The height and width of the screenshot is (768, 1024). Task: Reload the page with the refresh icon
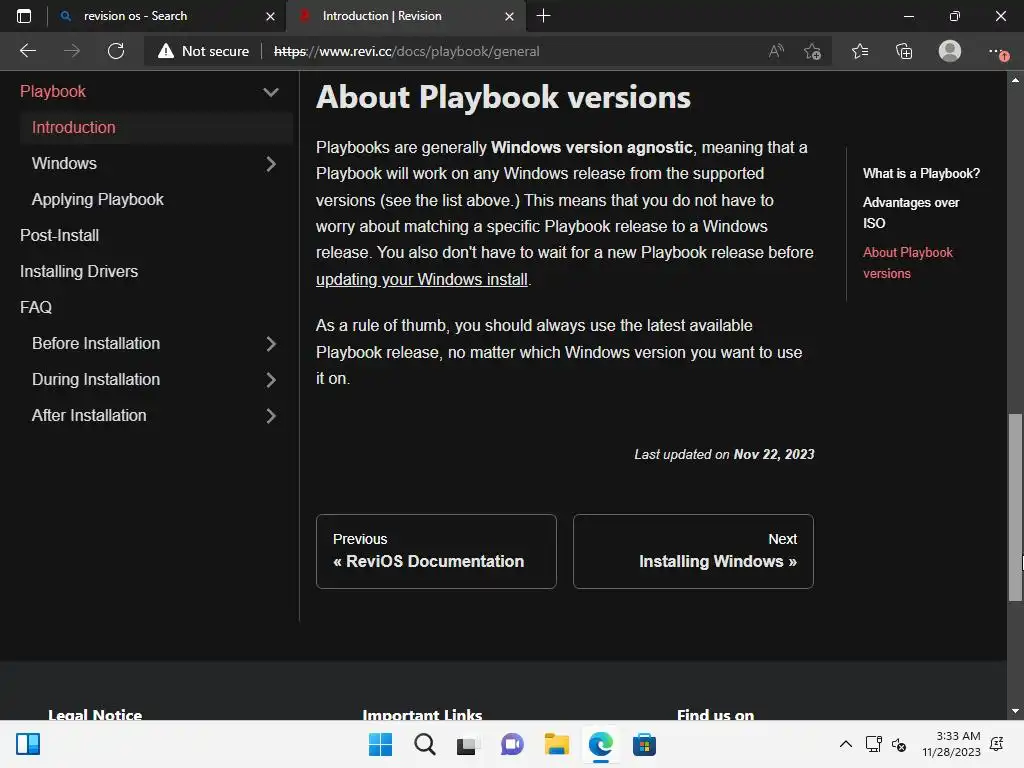(x=116, y=51)
